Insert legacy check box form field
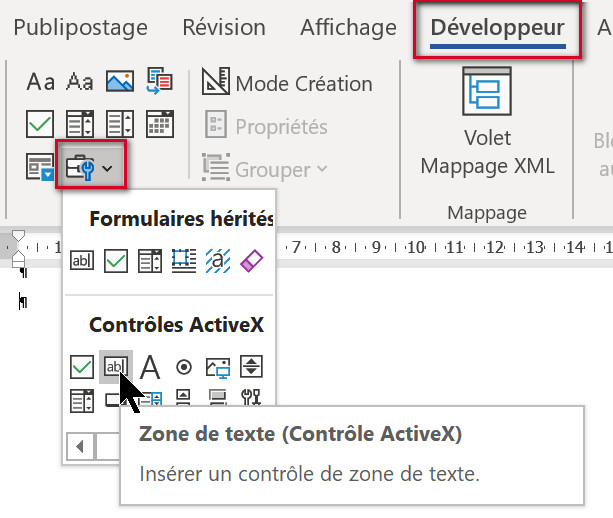The height and width of the screenshot is (518, 613). [x=117, y=261]
